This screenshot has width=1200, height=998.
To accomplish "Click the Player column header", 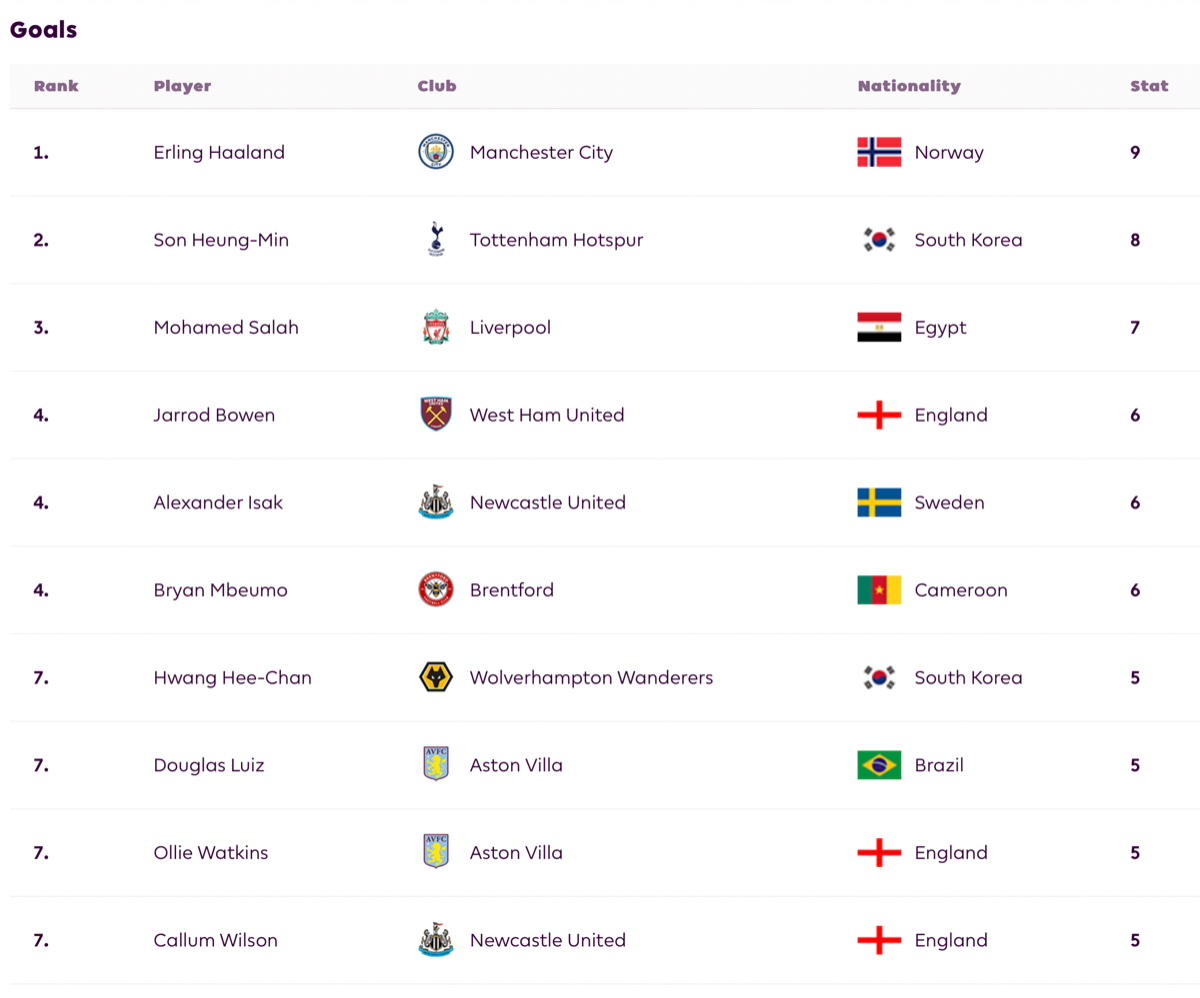I will [182, 86].
